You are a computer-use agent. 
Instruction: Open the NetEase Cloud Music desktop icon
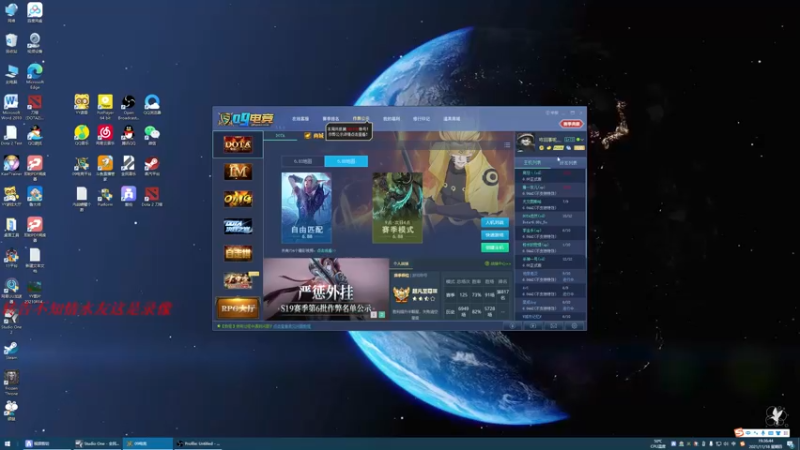[x=105, y=136]
